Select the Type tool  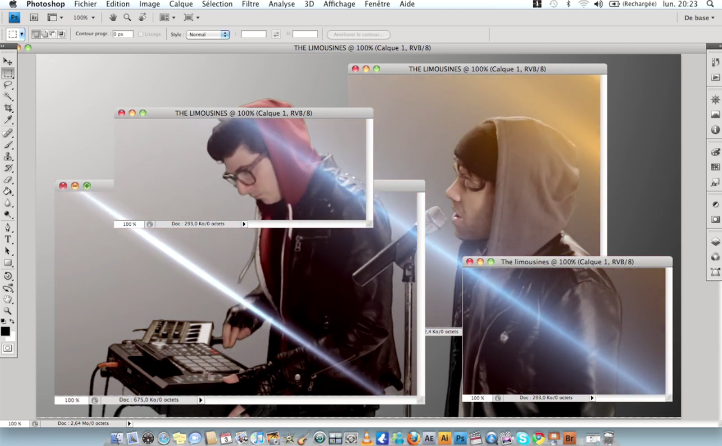tap(8, 239)
